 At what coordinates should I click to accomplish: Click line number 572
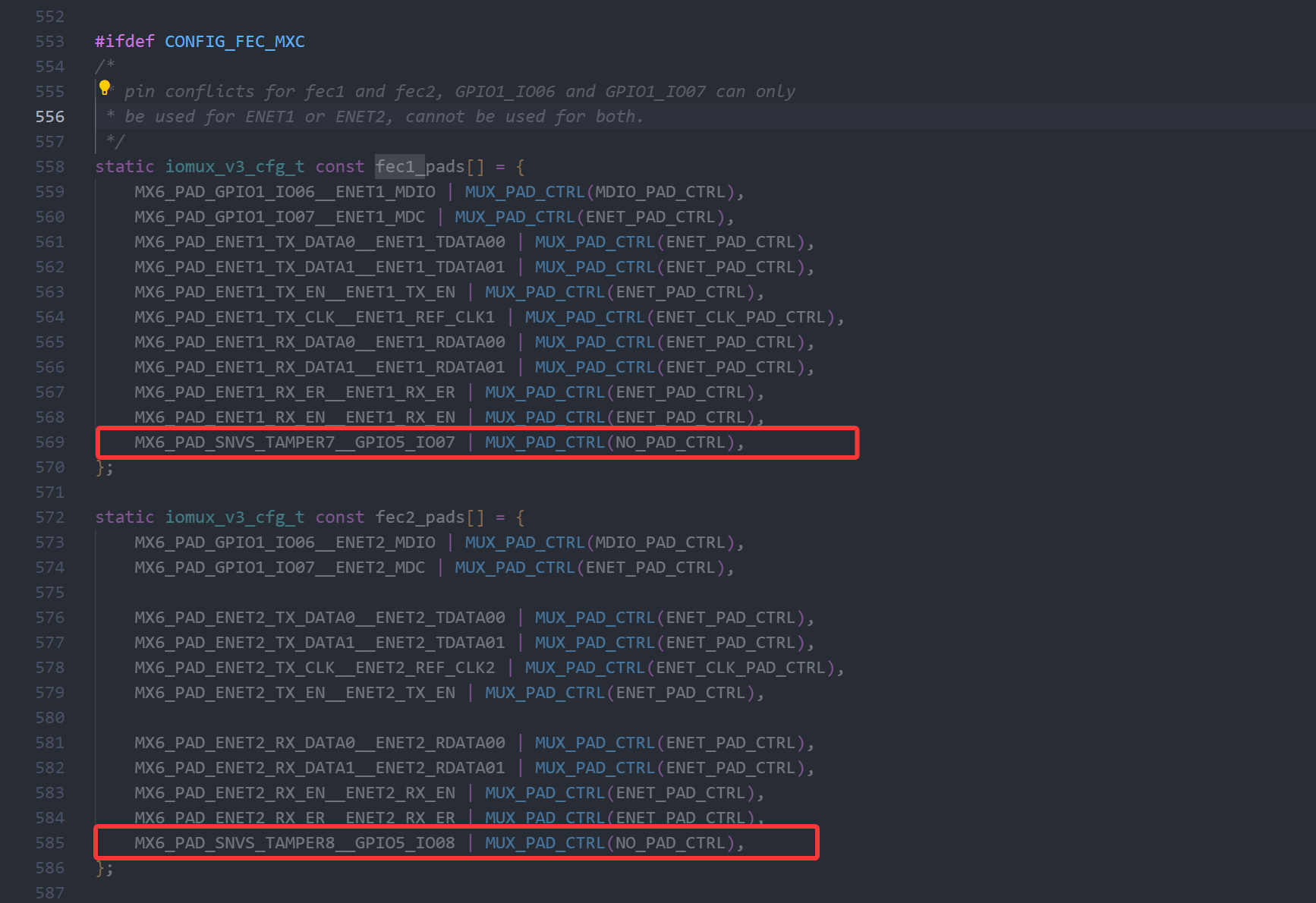point(49,517)
